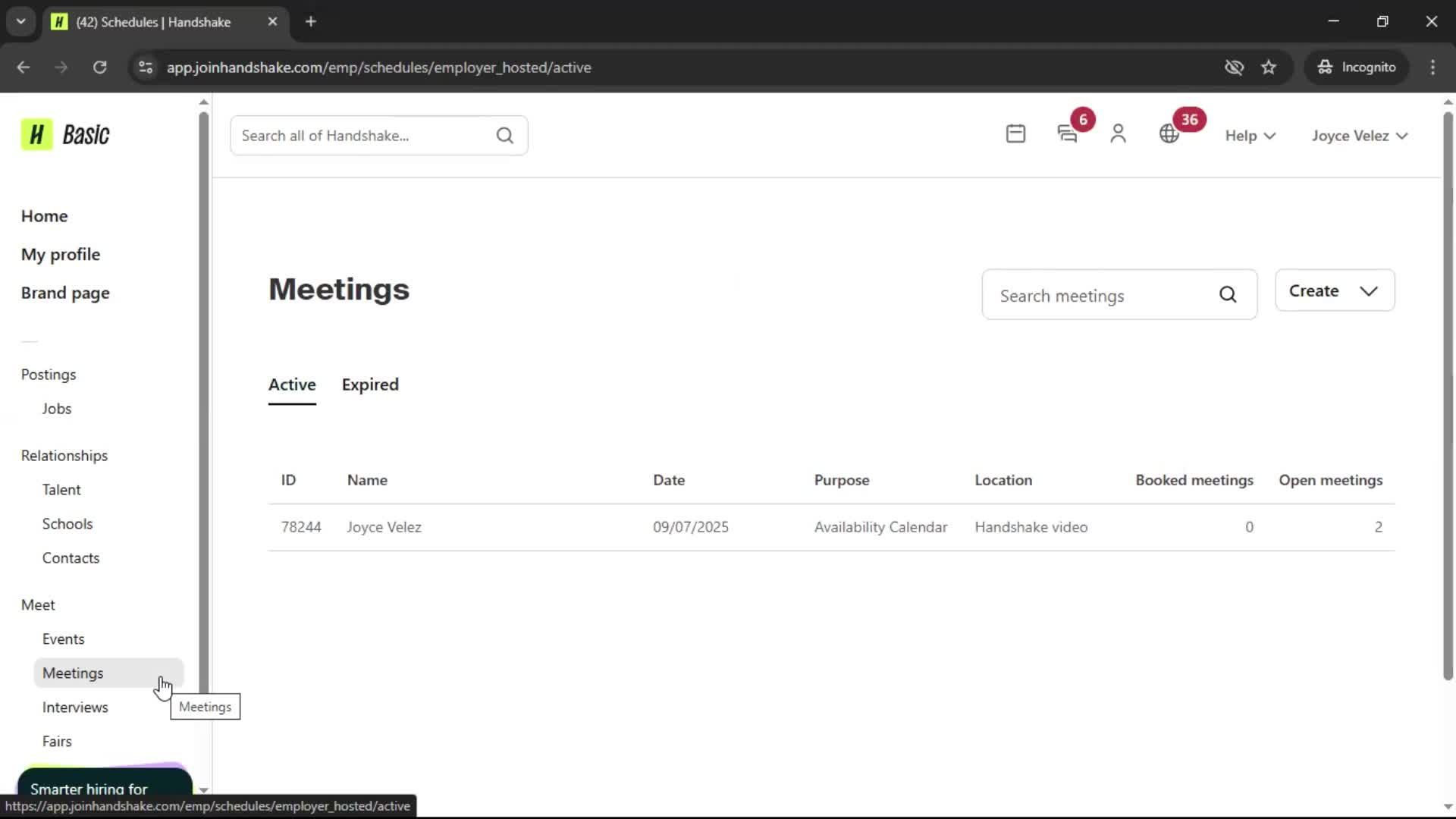Open Talent under Relationships
Viewport: 1456px width, 819px height.
pos(61,490)
